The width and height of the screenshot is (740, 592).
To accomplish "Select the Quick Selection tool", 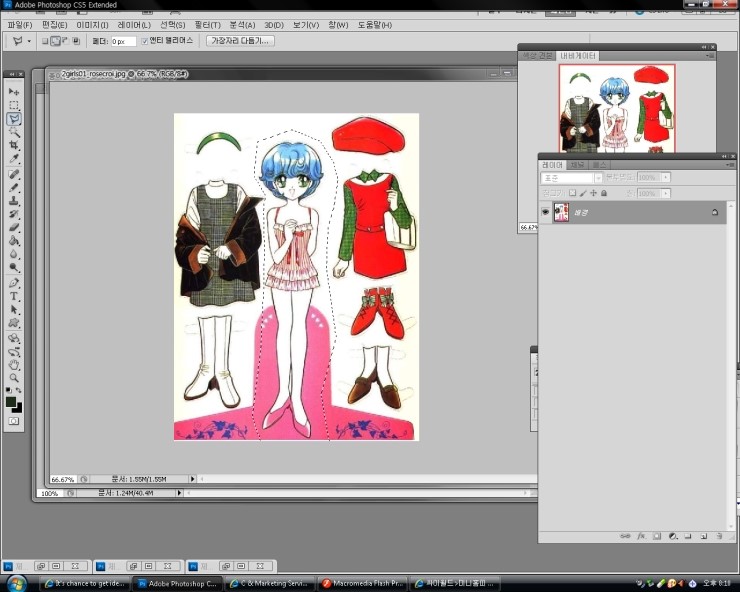I will click(14, 132).
